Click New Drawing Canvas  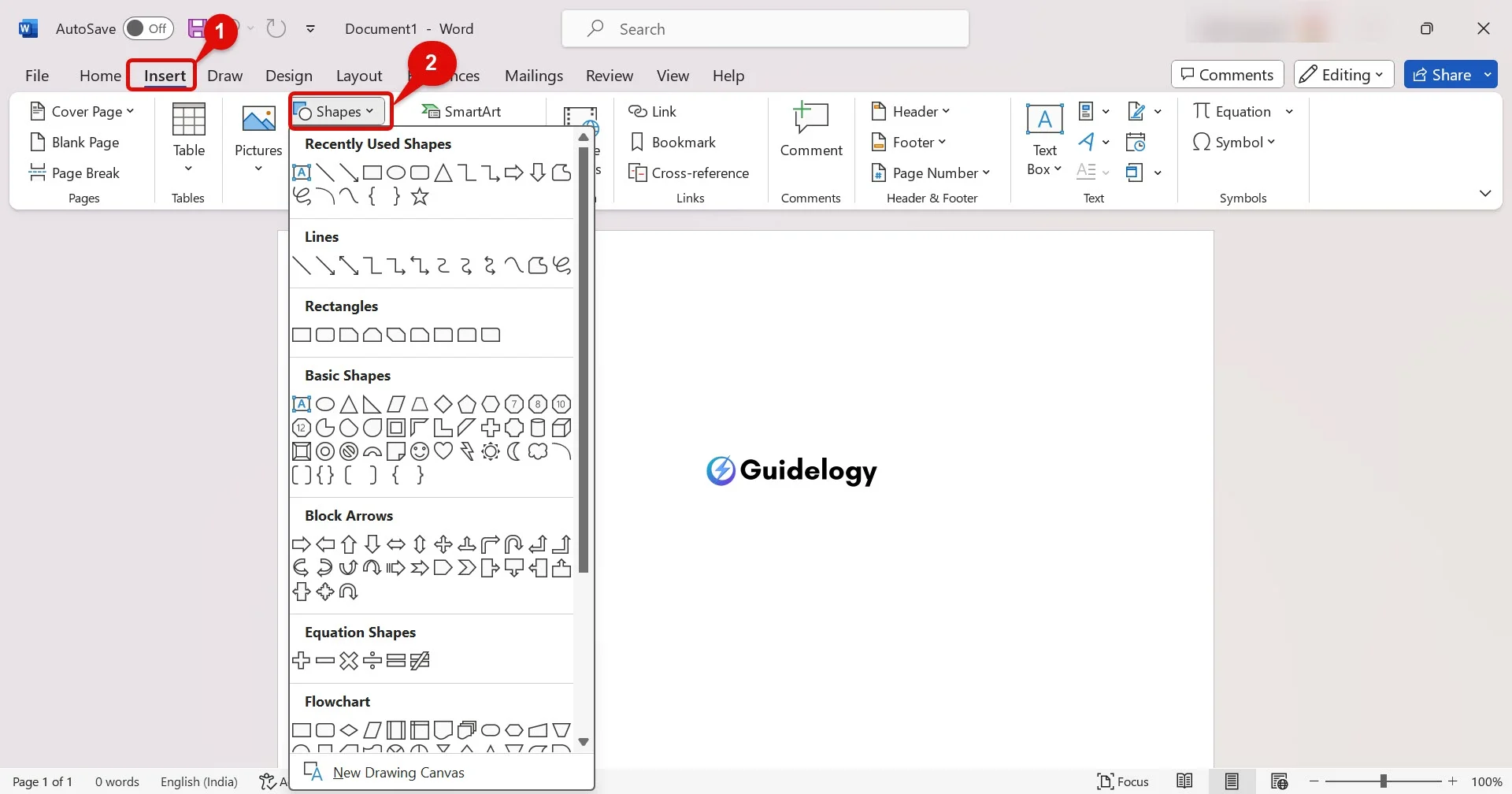click(x=398, y=772)
